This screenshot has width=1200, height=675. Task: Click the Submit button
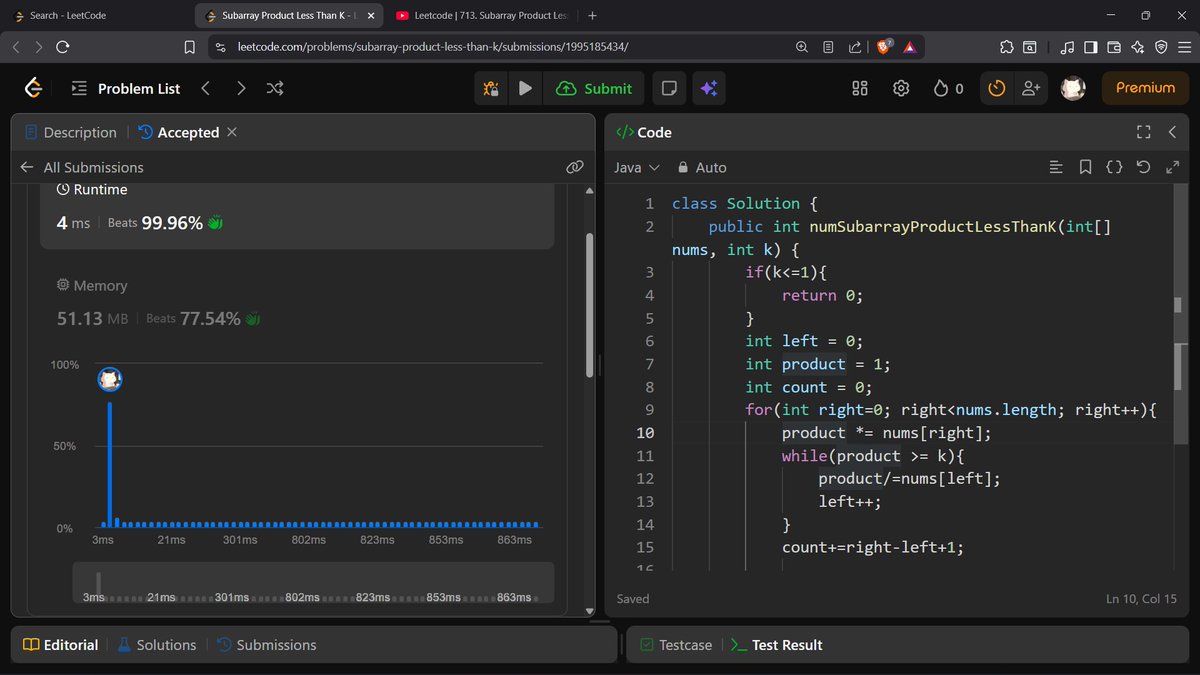click(594, 88)
